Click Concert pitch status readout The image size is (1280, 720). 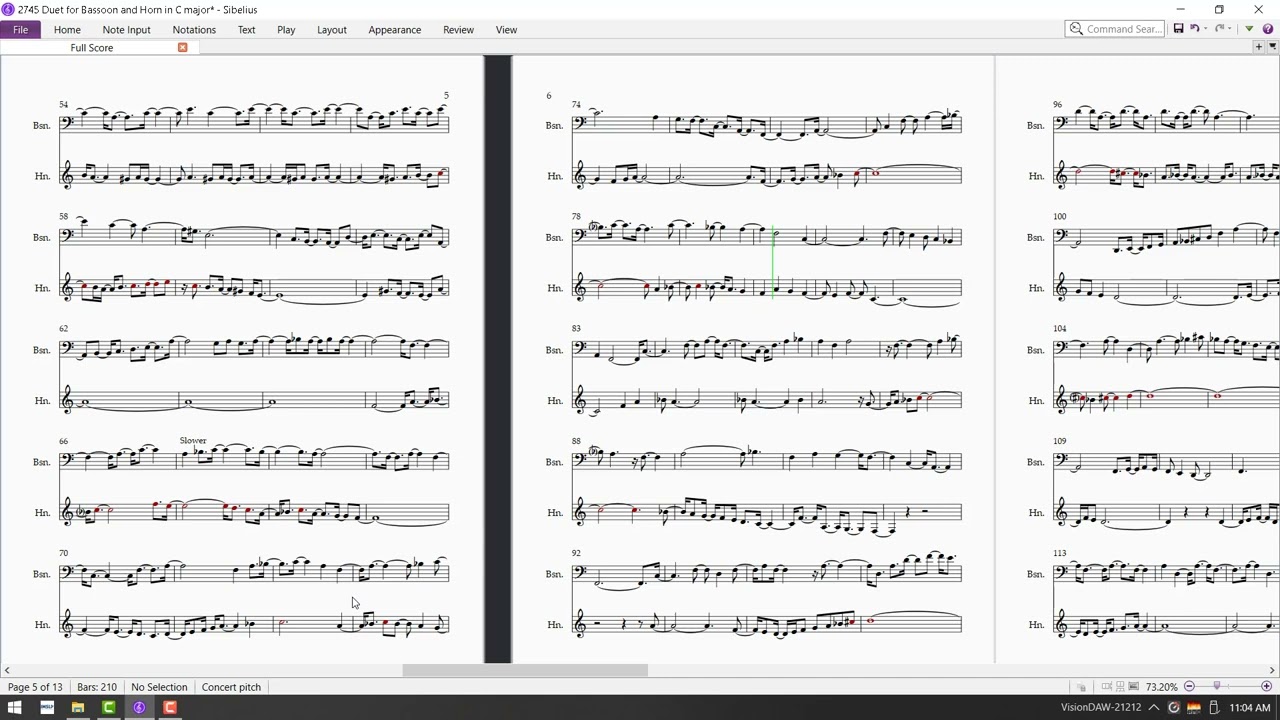pyautogui.click(x=231, y=687)
